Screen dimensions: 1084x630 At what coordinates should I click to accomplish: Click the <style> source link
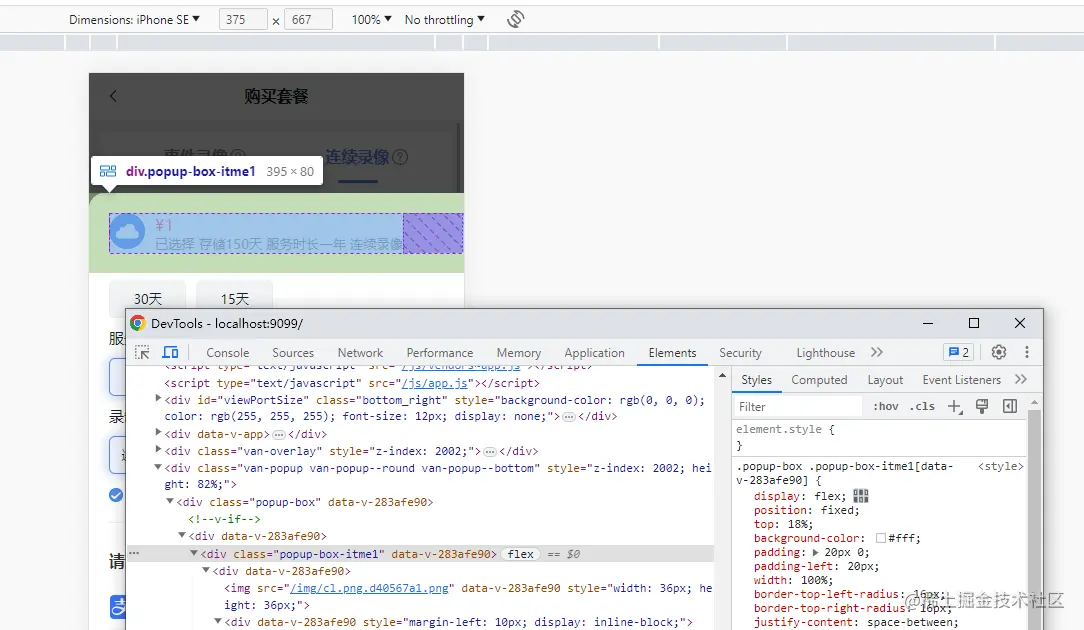coord(1000,466)
